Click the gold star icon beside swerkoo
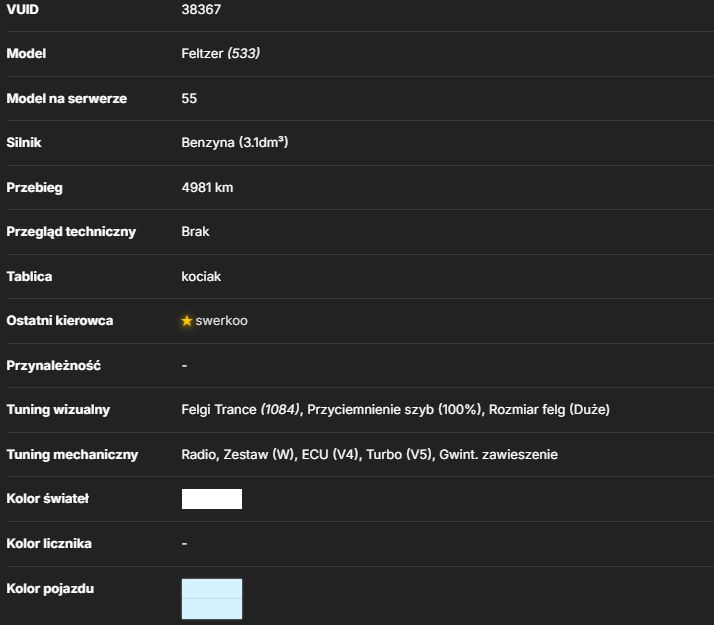The image size is (714, 625). 187,321
